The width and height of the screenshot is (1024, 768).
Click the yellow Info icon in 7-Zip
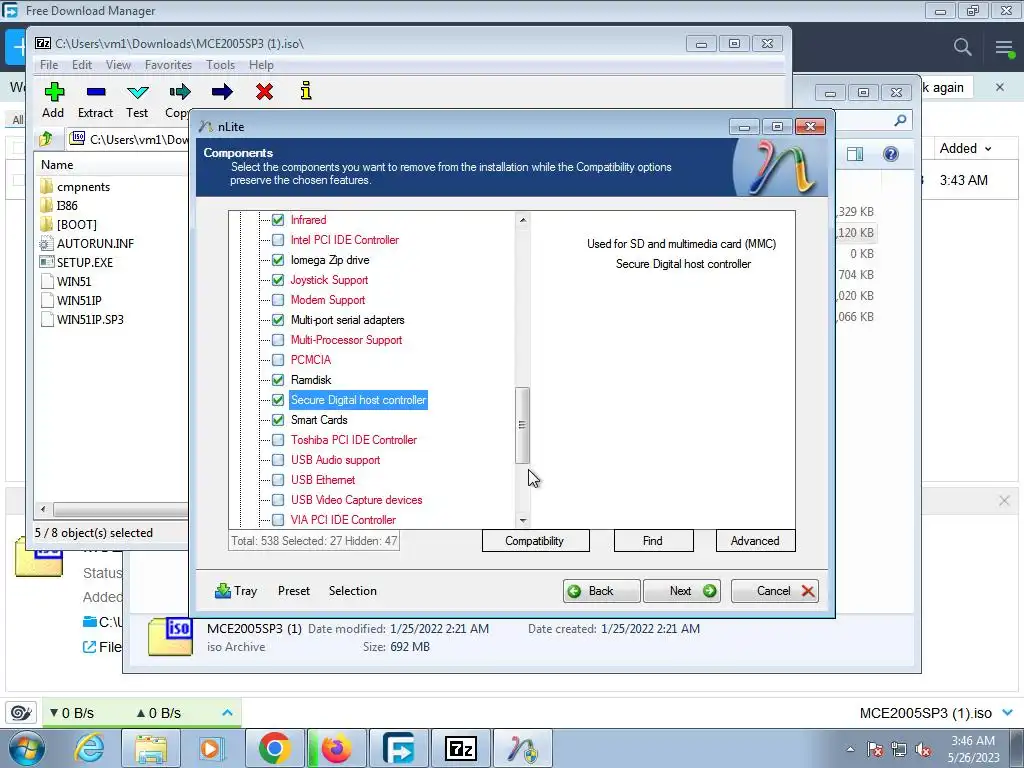pyautogui.click(x=306, y=91)
